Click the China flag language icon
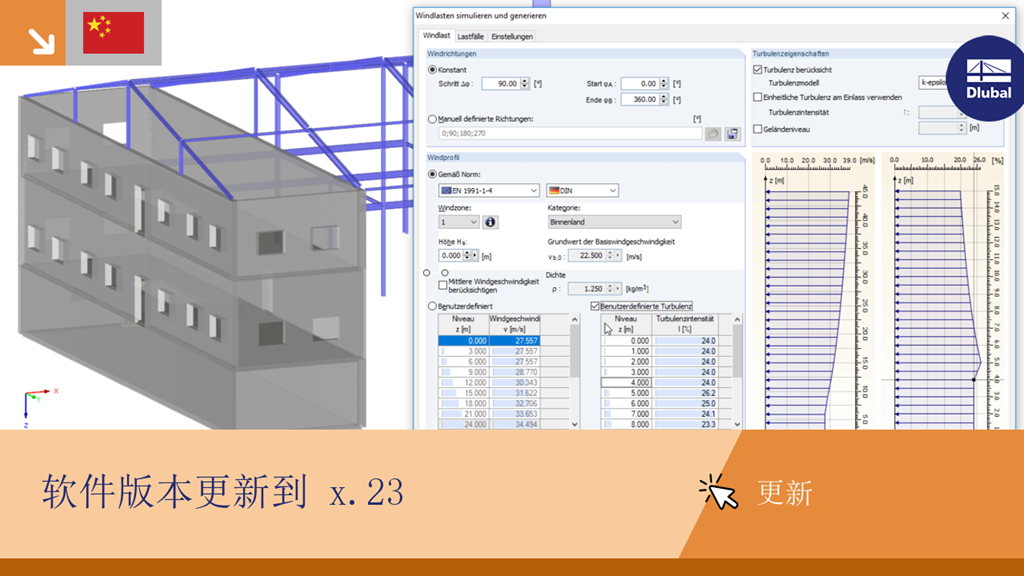Screen dimensions: 1024x576 [114, 33]
